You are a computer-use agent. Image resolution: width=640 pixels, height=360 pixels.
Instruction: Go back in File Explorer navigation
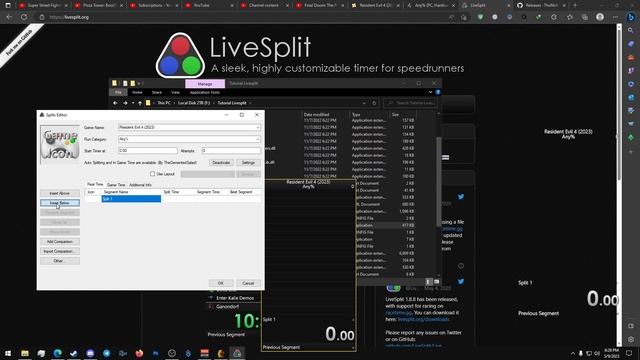click(x=115, y=103)
